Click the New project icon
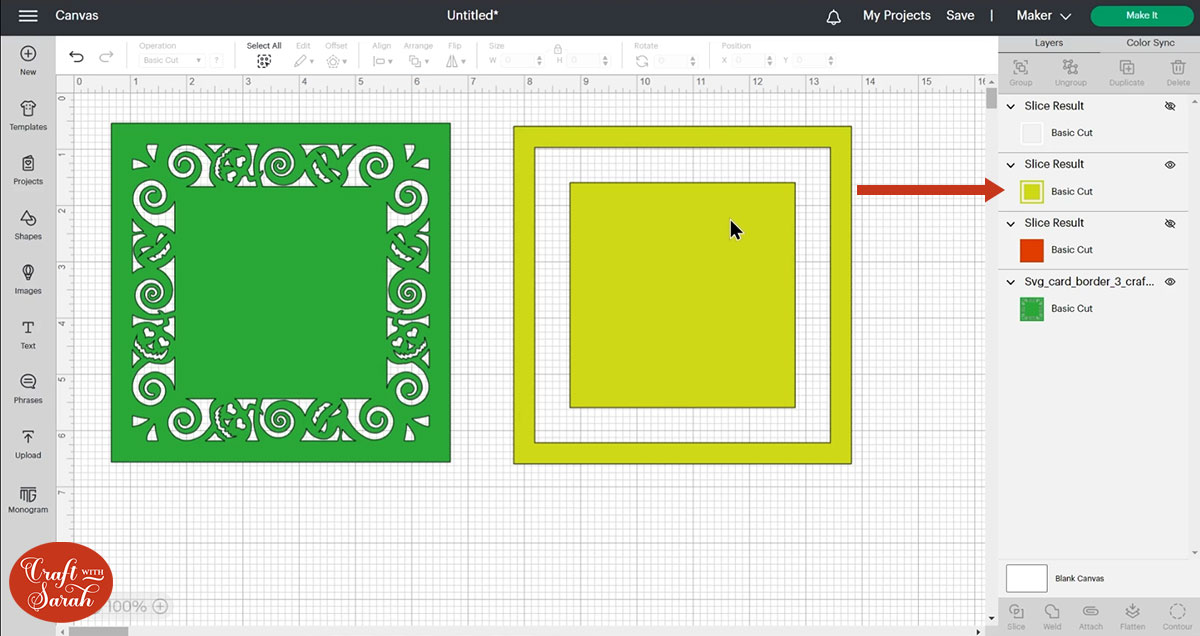The height and width of the screenshot is (636, 1200). pyautogui.click(x=28, y=54)
